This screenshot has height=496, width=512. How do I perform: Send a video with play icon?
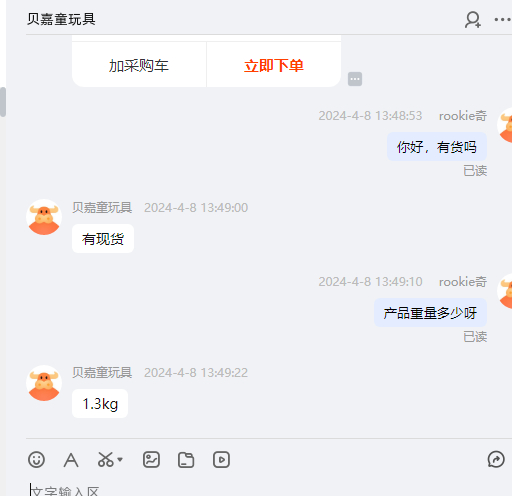pyautogui.click(x=221, y=460)
